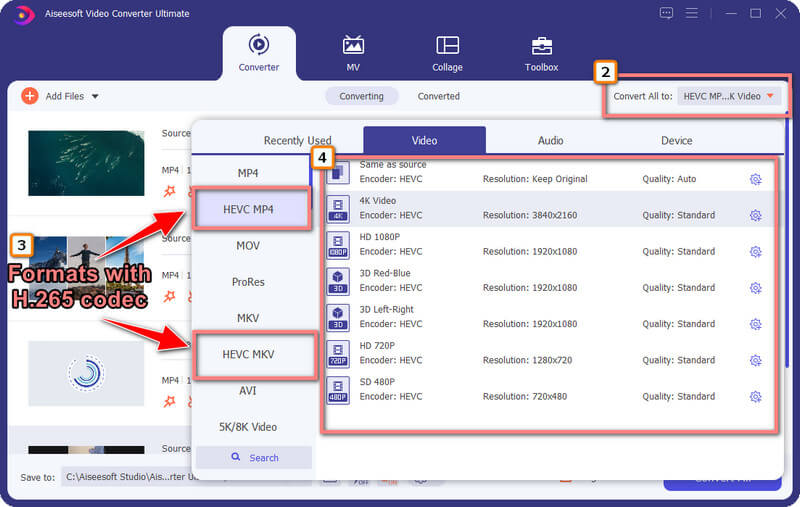
Task: Show the Converted list
Action: click(438, 96)
